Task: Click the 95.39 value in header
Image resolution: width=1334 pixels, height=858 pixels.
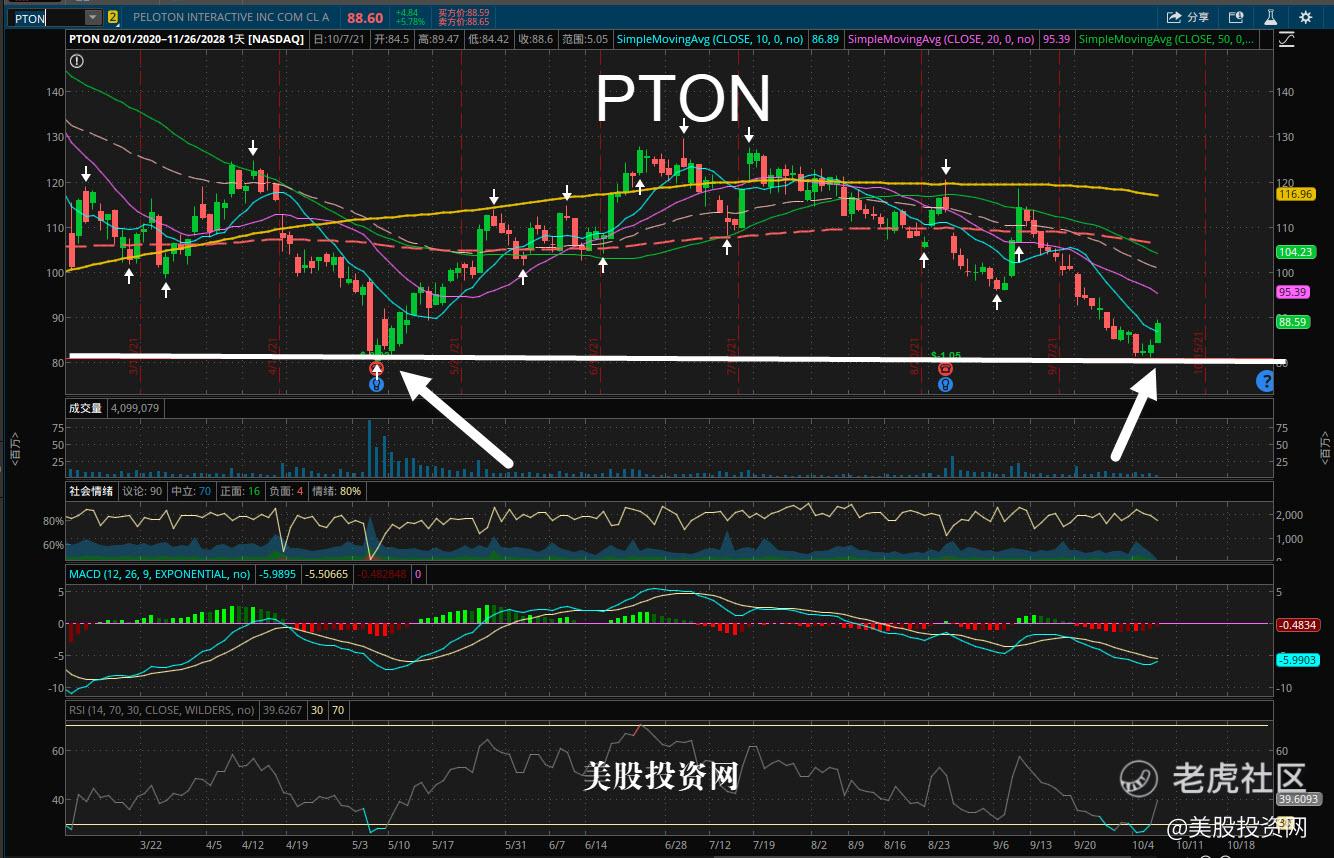Action: pyautogui.click(x=1056, y=40)
